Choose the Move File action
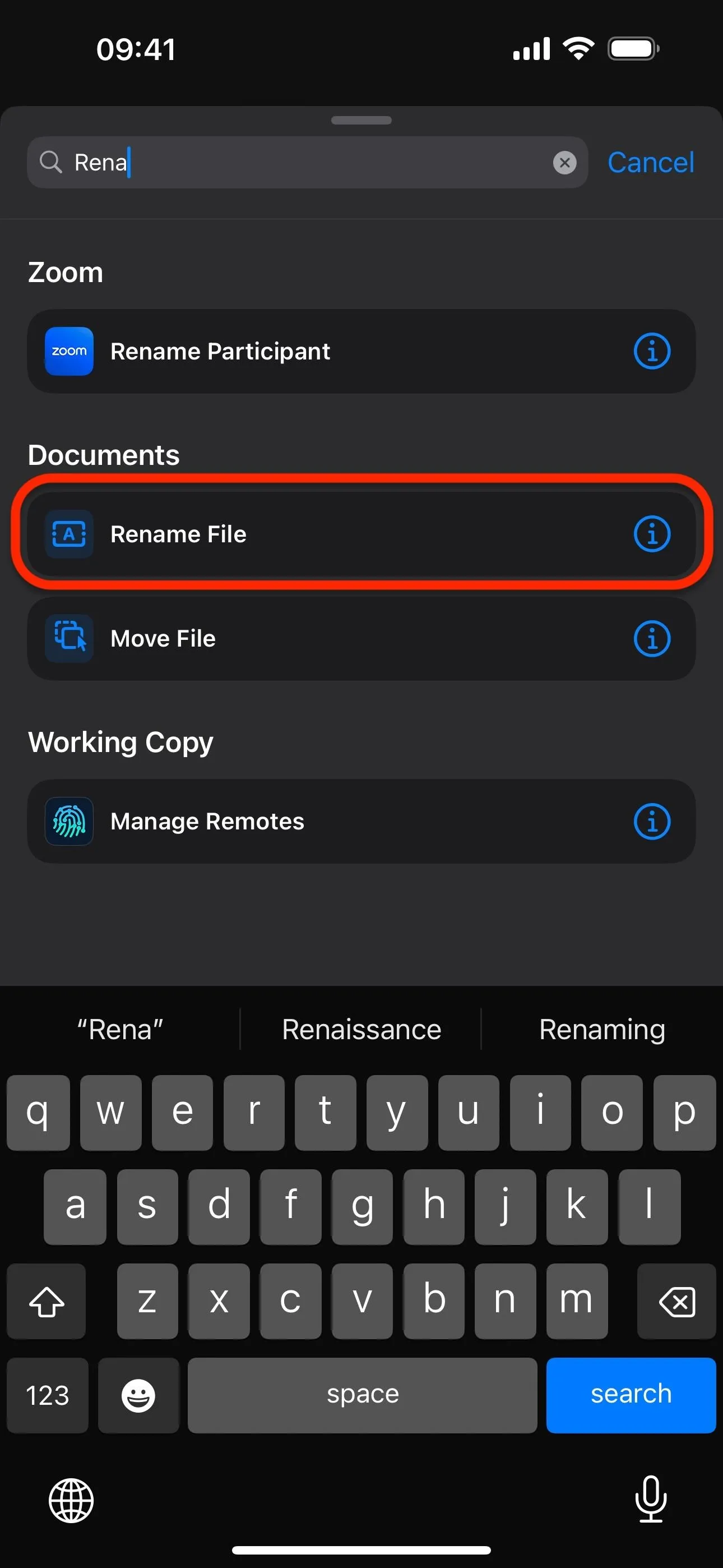This screenshot has height=1568, width=723. (x=361, y=639)
